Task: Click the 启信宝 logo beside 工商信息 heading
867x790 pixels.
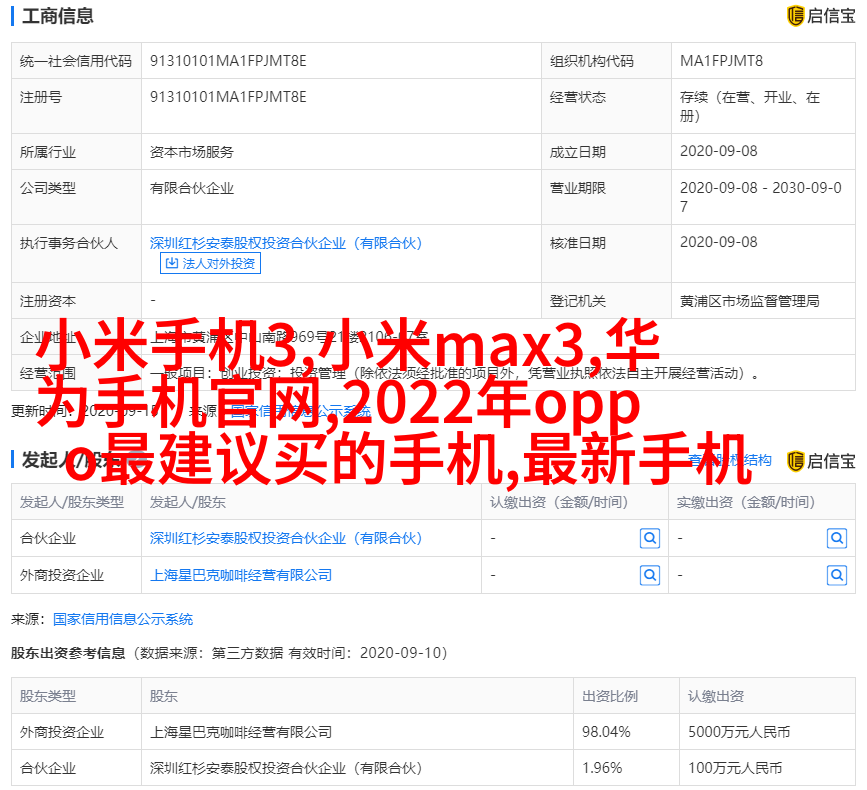Action: [x=821, y=16]
